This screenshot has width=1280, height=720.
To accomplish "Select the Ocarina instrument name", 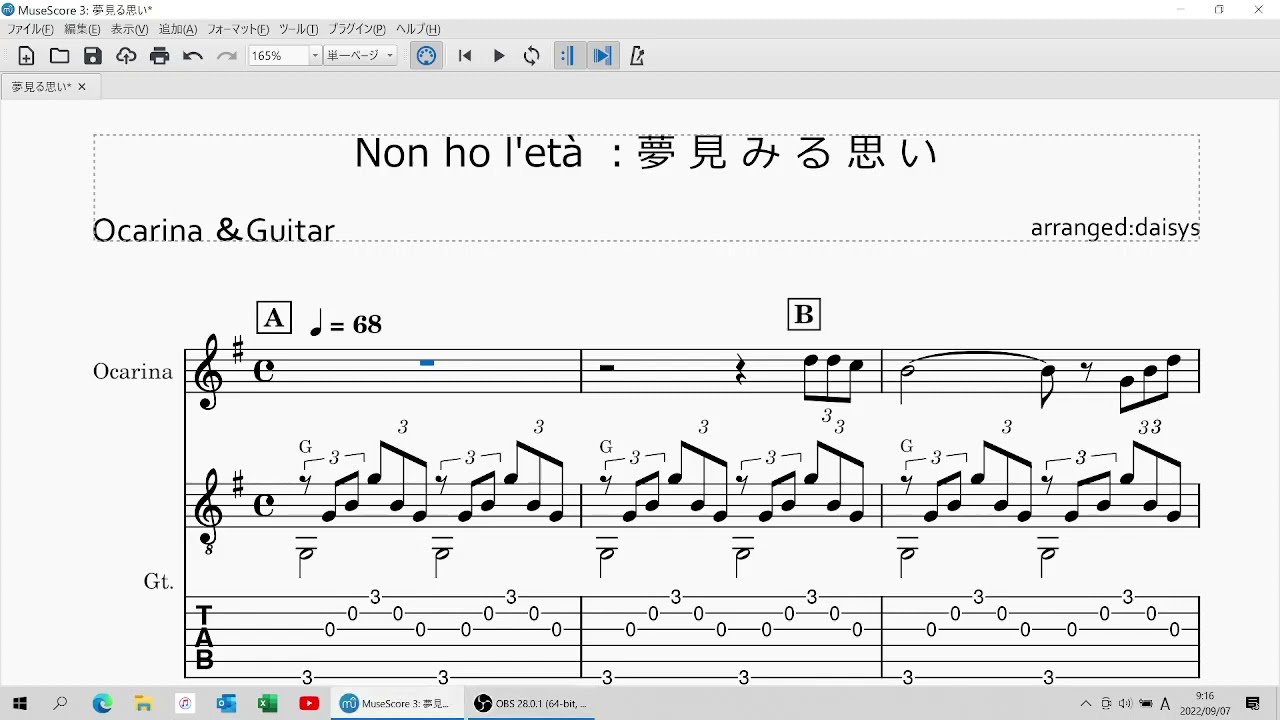I will point(133,371).
